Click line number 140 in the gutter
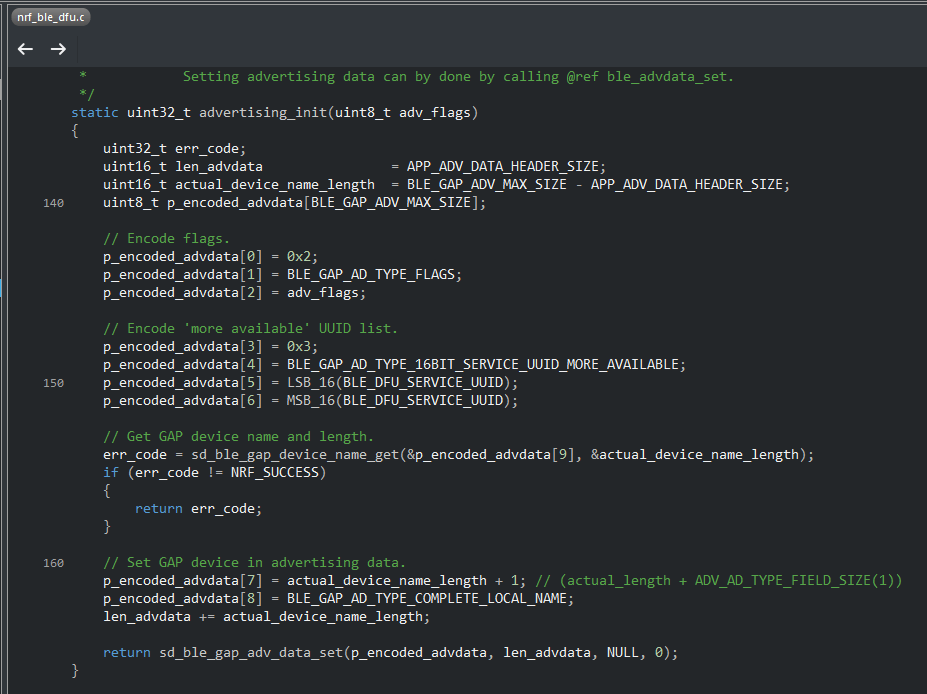927x694 pixels. (53, 203)
